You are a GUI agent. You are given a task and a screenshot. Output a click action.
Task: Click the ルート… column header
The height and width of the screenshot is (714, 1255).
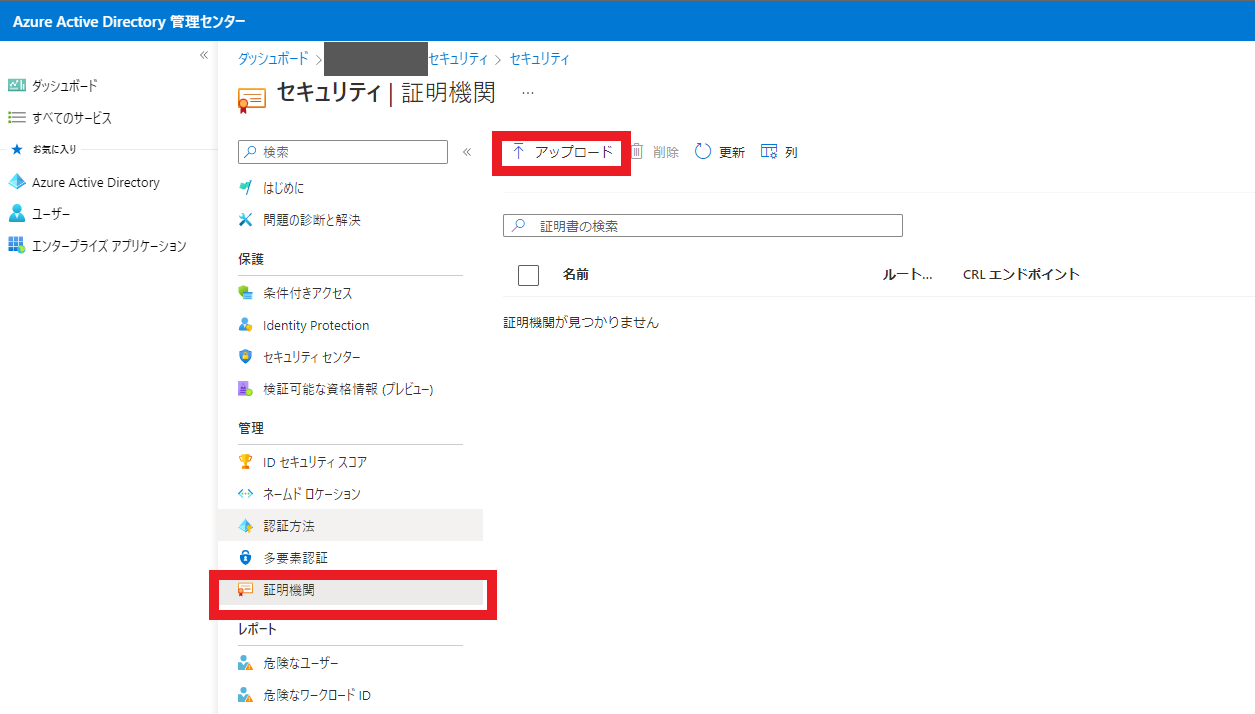[907, 274]
